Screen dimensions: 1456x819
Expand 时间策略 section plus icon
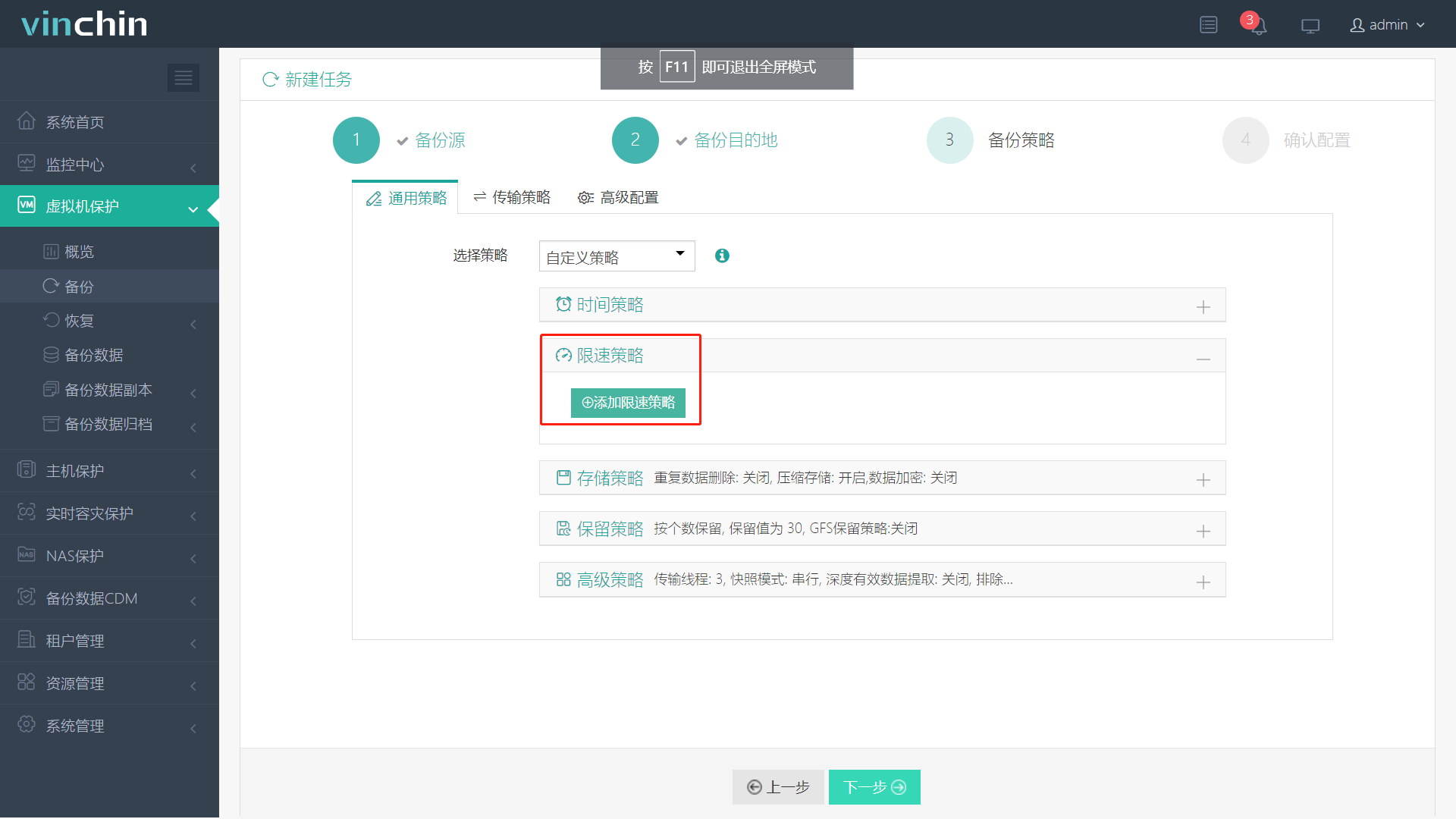point(1203,306)
